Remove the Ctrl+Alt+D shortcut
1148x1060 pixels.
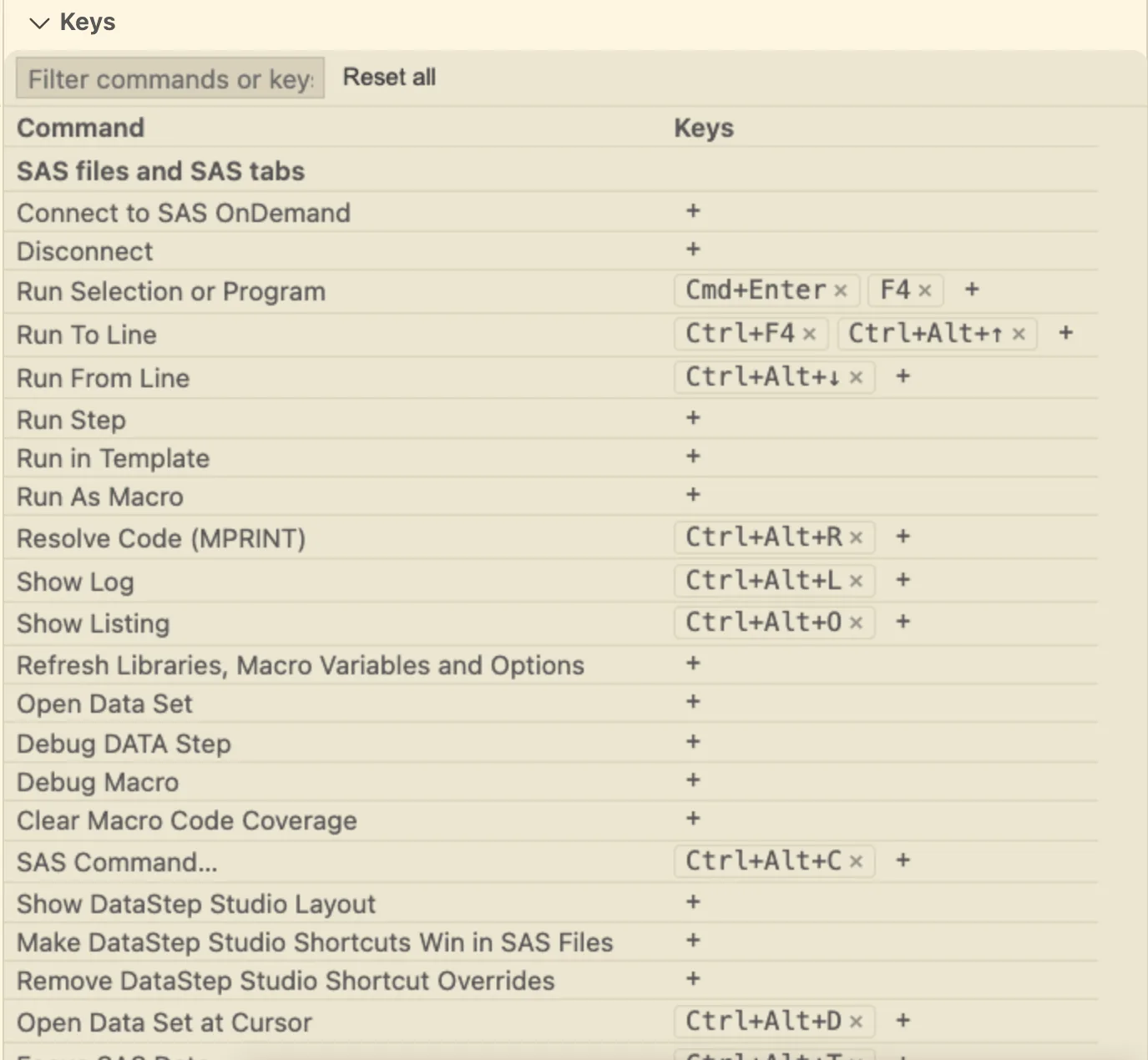click(856, 1022)
